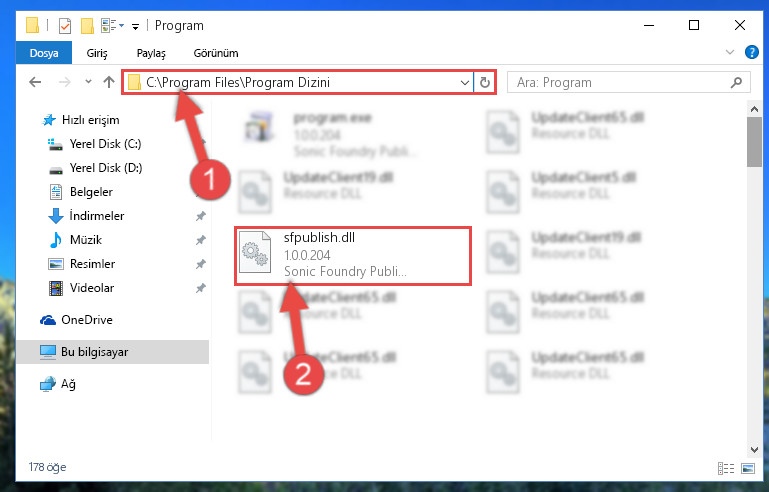Click the Back navigation arrow
This screenshot has width=769, height=492.
[x=35, y=82]
